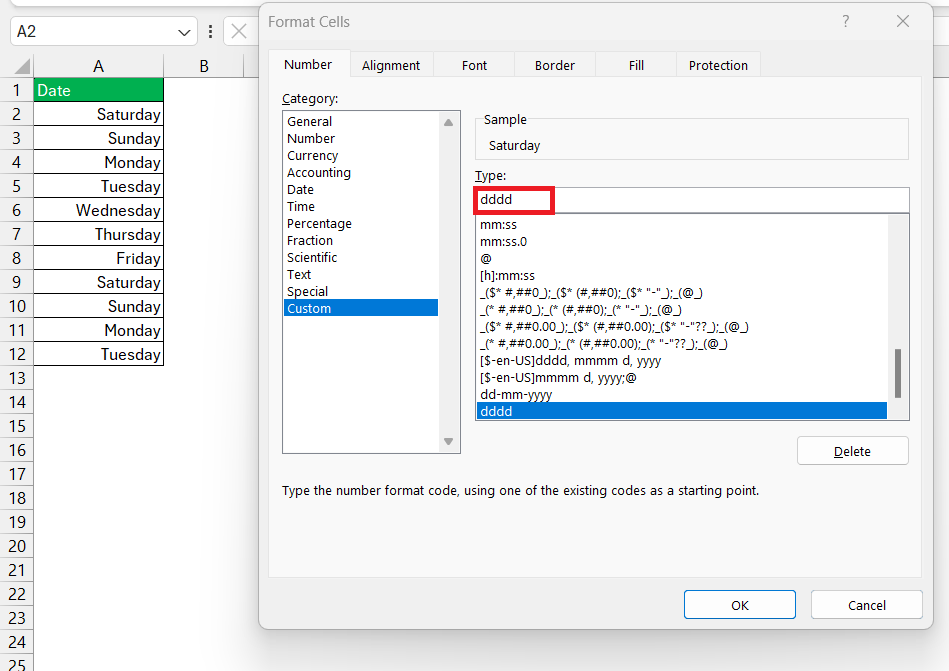Choose mm:ss format code
This screenshot has height=671, width=949.
tap(682, 224)
